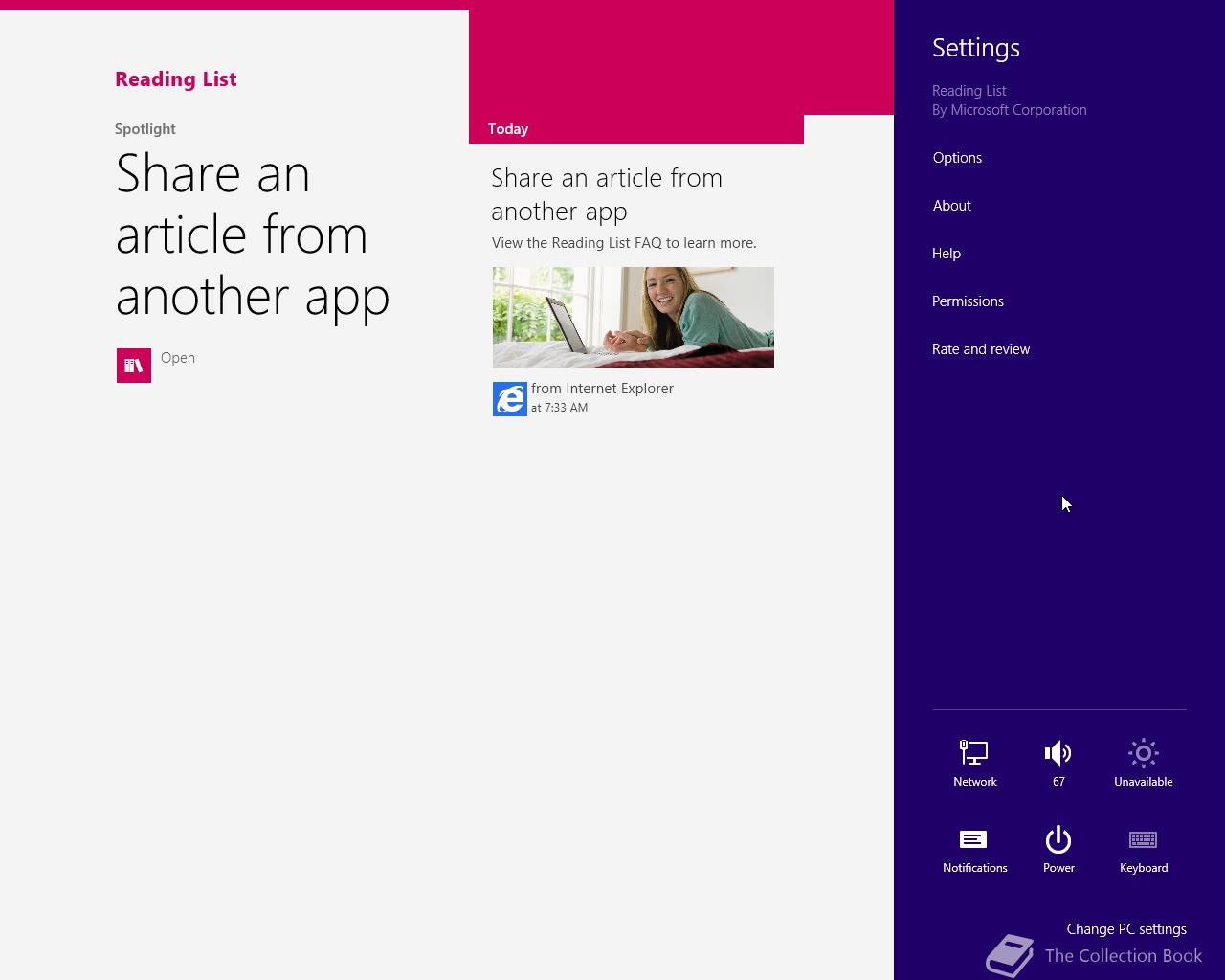The width and height of the screenshot is (1225, 980).
Task: Click the Reading List app title
Action: pos(176,79)
